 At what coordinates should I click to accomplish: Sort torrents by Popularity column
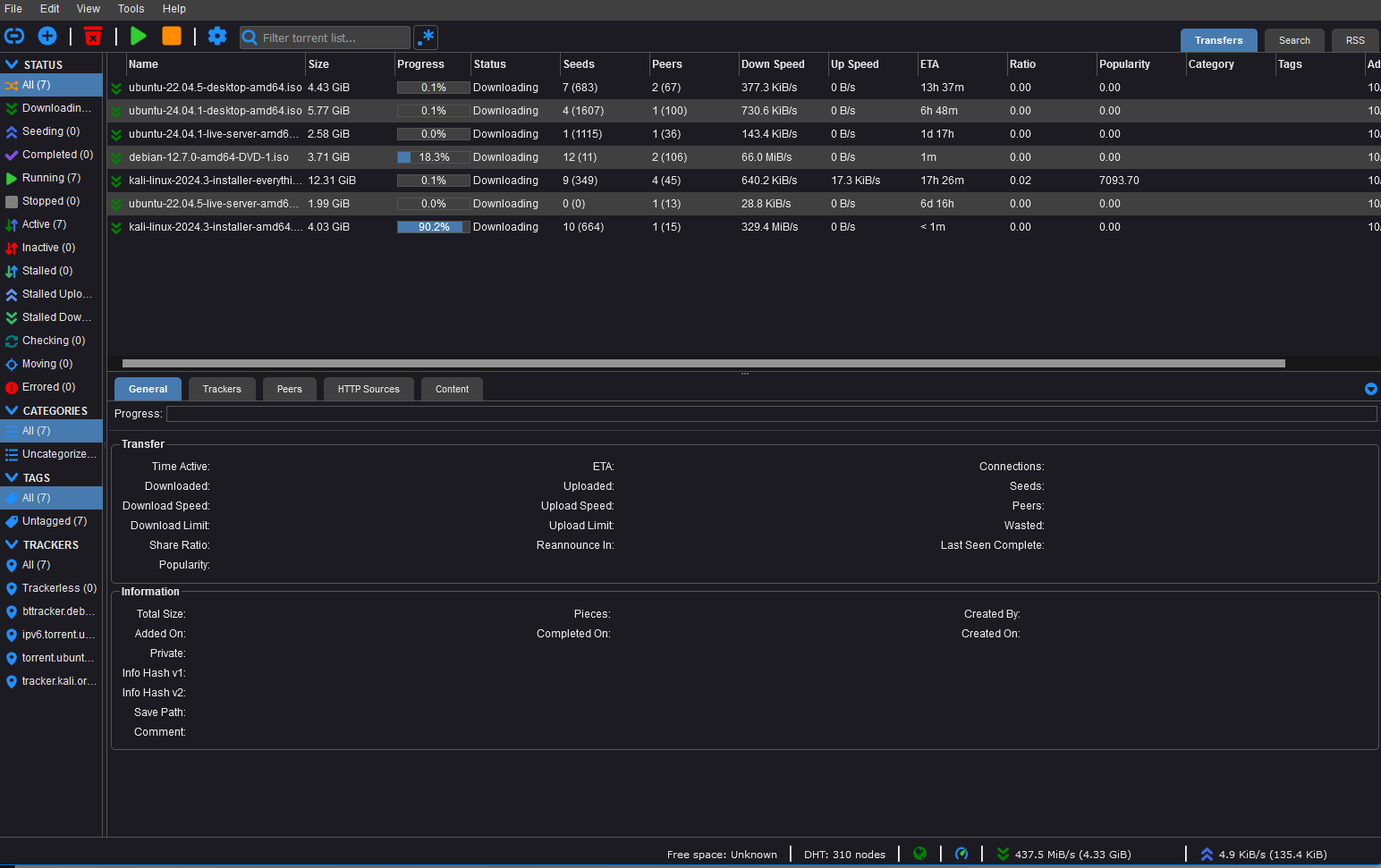[1141, 64]
